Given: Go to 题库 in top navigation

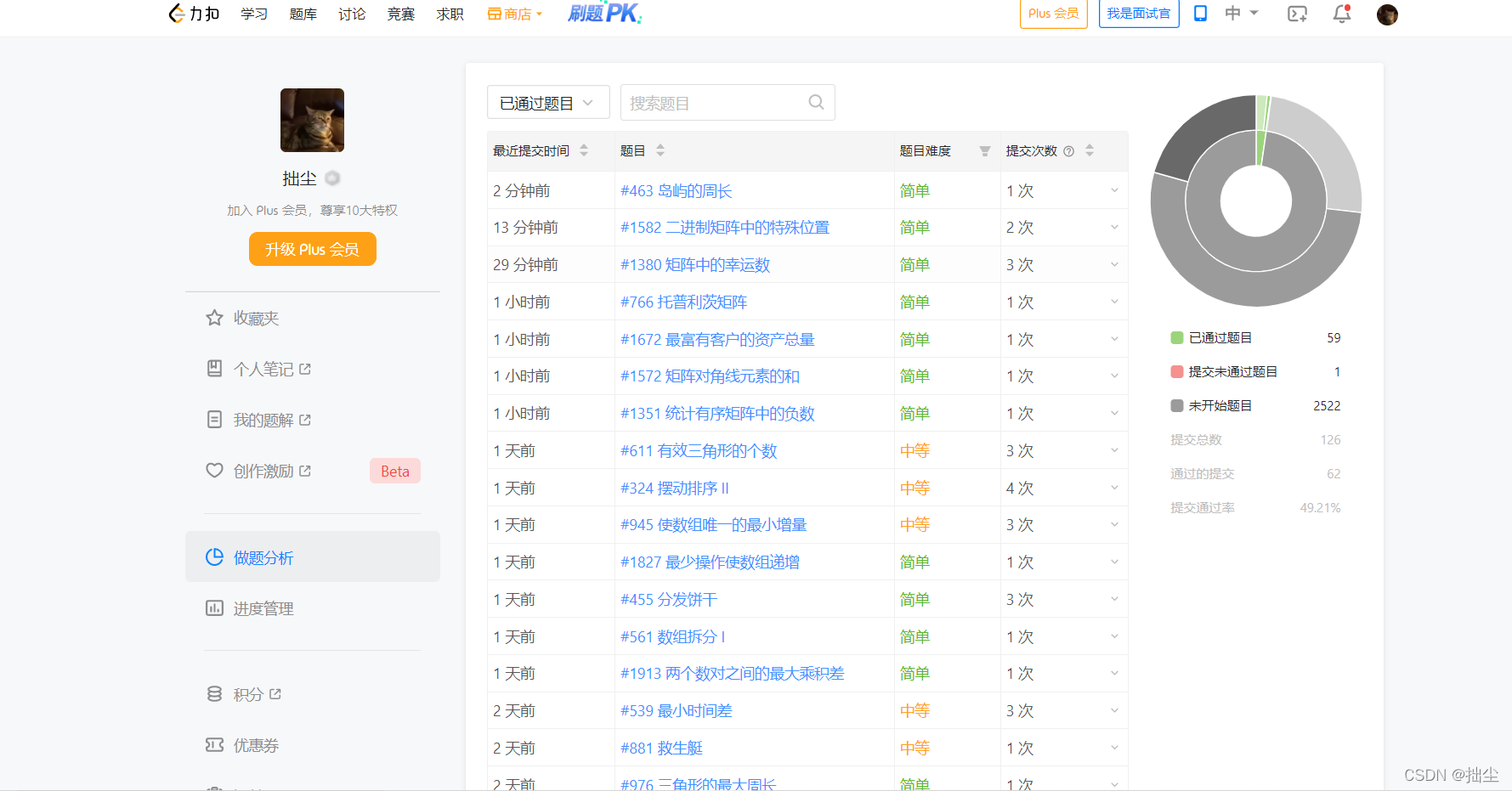Looking at the screenshot, I should click(303, 14).
